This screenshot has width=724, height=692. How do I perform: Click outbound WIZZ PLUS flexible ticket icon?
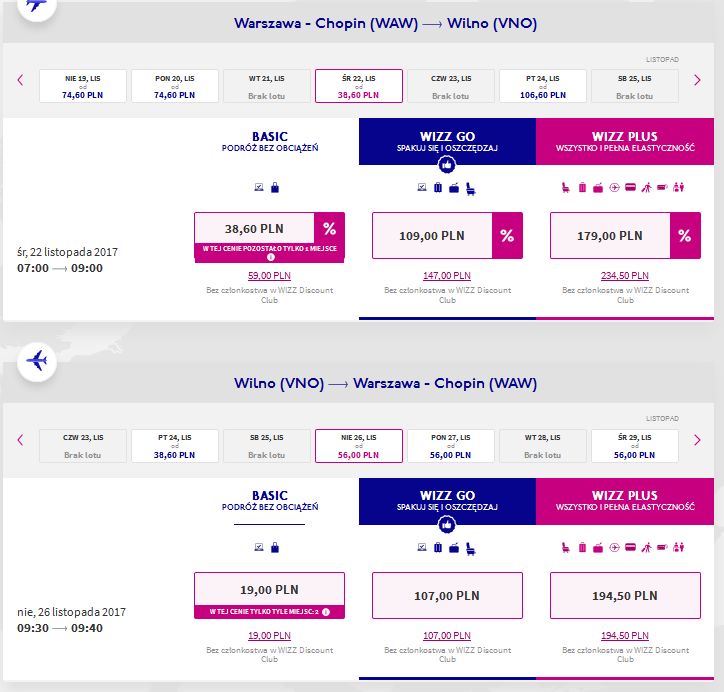pyautogui.click(x=662, y=187)
